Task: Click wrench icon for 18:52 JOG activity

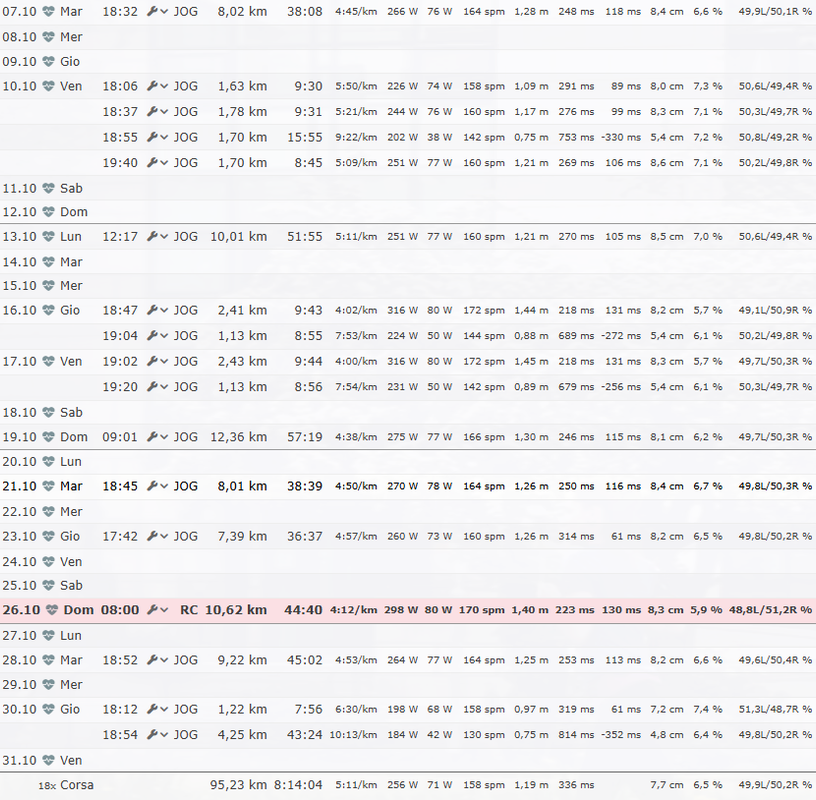Action: 152,660
